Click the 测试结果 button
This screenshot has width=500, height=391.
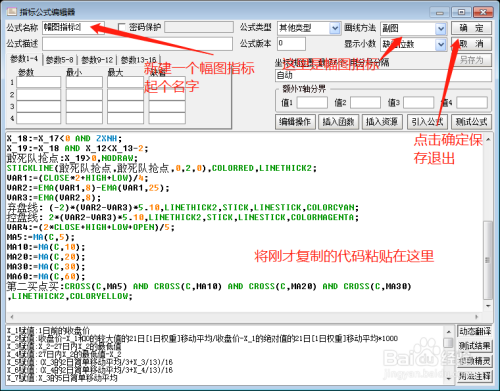pos(475,346)
